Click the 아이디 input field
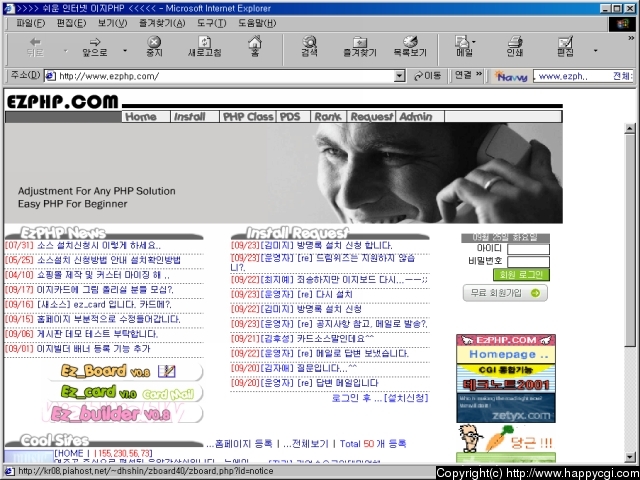The height and width of the screenshot is (480, 640). point(528,249)
